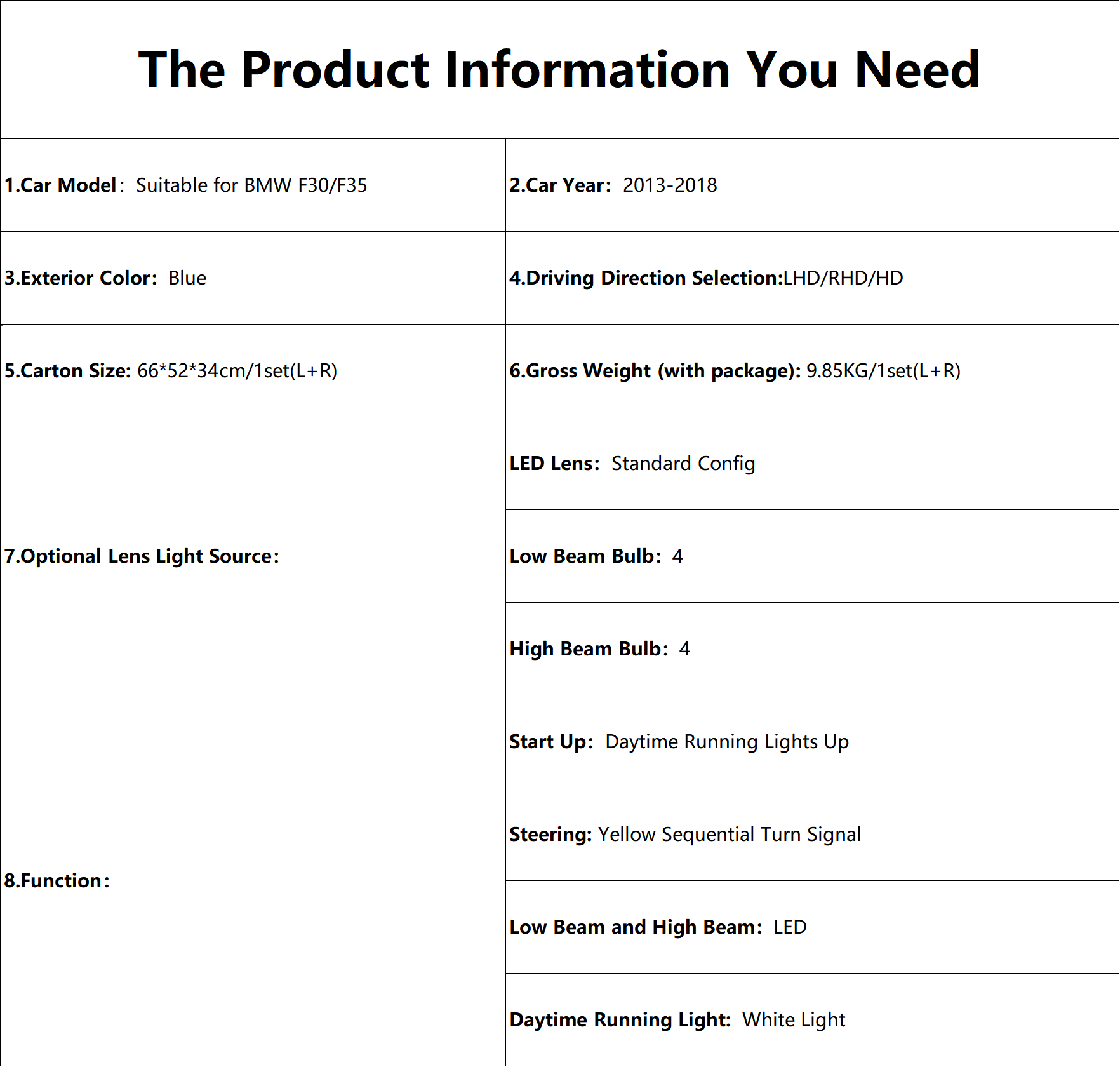The image size is (1120, 1067).
Task: Click the 'LHD/RHD/HD' value text
Action: pos(843,278)
